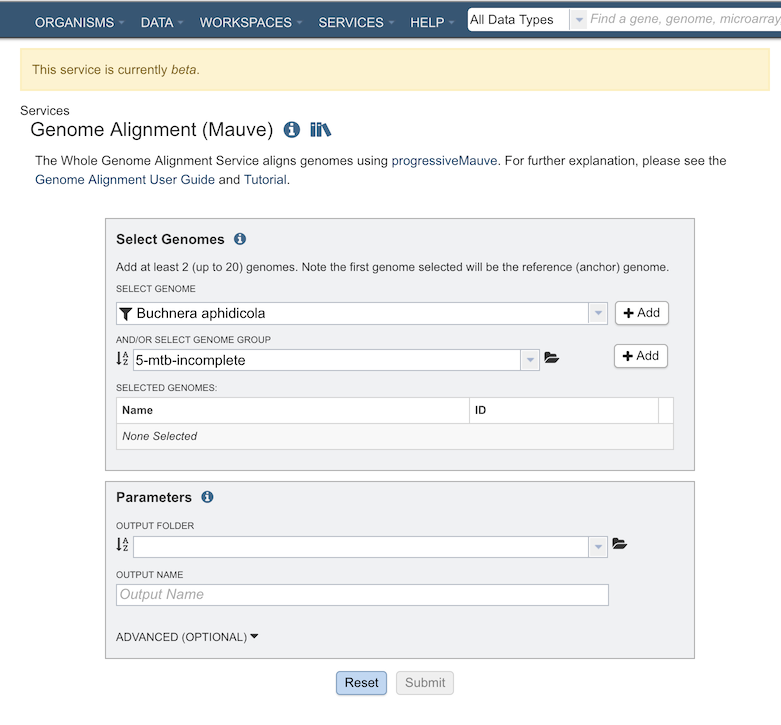Toggle sort icon beside genome group field
The height and width of the screenshot is (725, 781).
(123, 359)
